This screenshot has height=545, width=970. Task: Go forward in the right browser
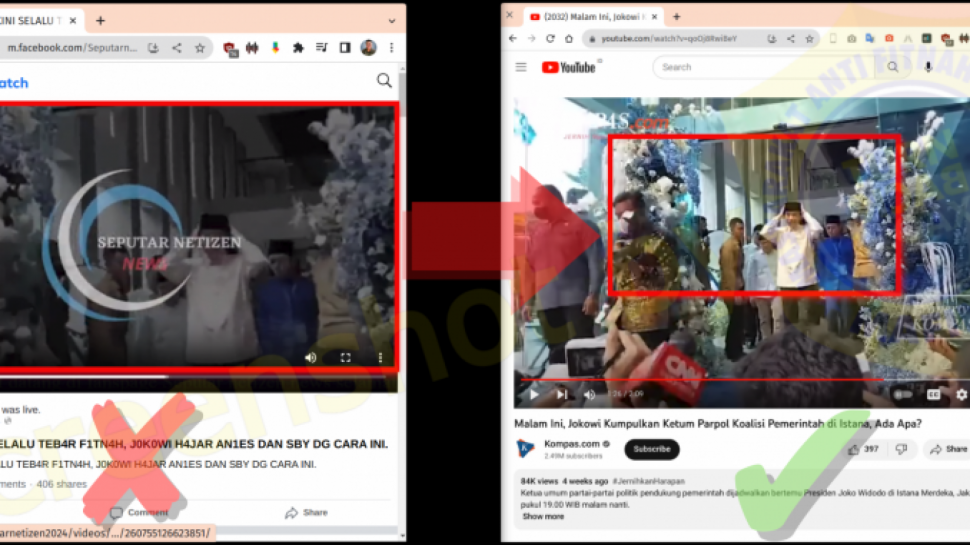tap(531, 38)
